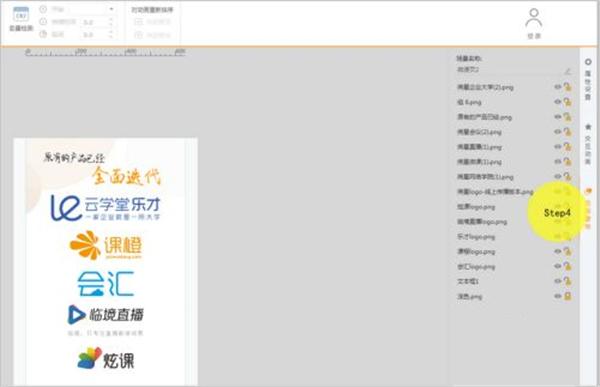Select the 云学堂乐才 logo on canvas
The image size is (600, 387).
click(x=105, y=207)
